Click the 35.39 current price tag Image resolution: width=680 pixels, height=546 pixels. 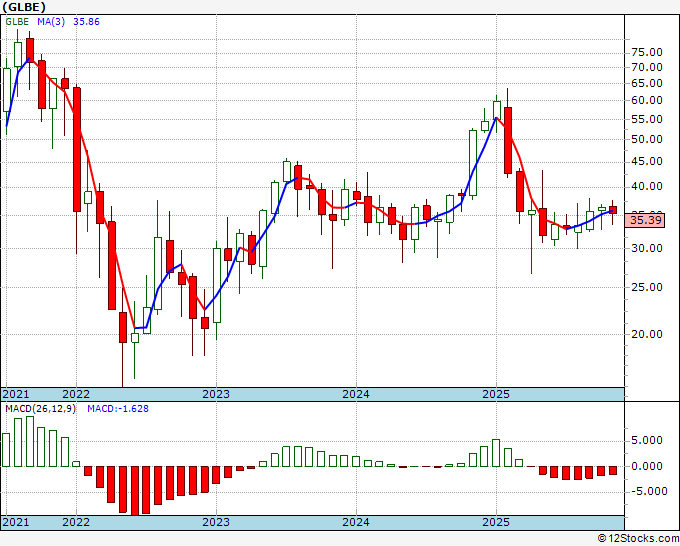coord(646,220)
